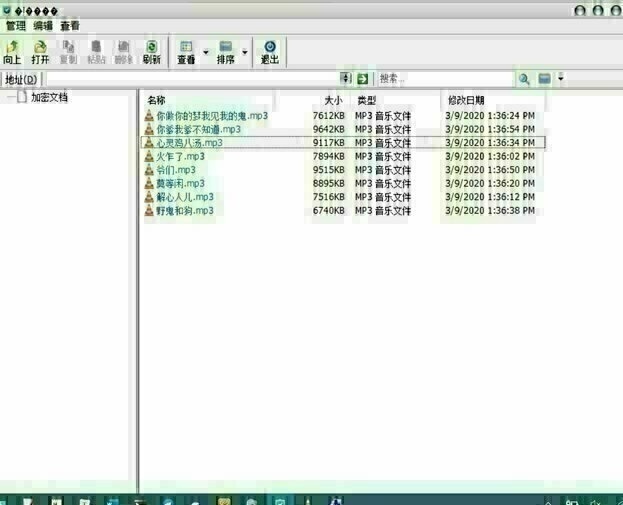Screen dimensions: 623x505
Task: Click the date 3/9/2020 1:36:20 PM
Action: coord(490,183)
